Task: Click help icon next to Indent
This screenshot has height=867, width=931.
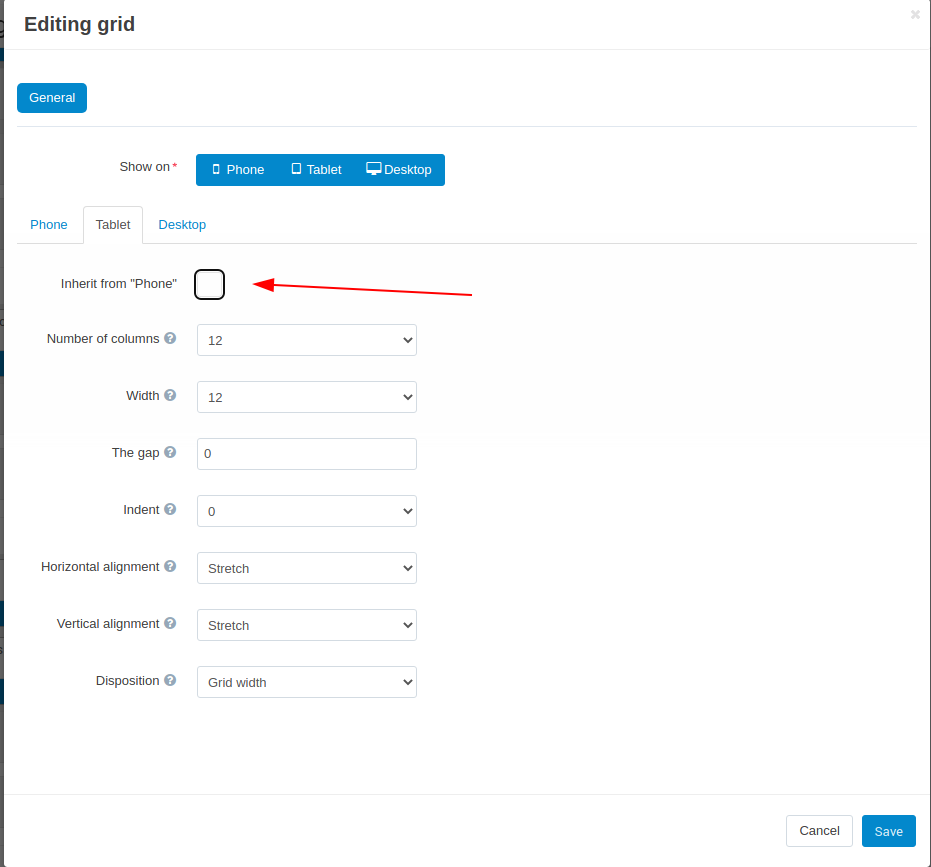Action: tap(170, 509)
